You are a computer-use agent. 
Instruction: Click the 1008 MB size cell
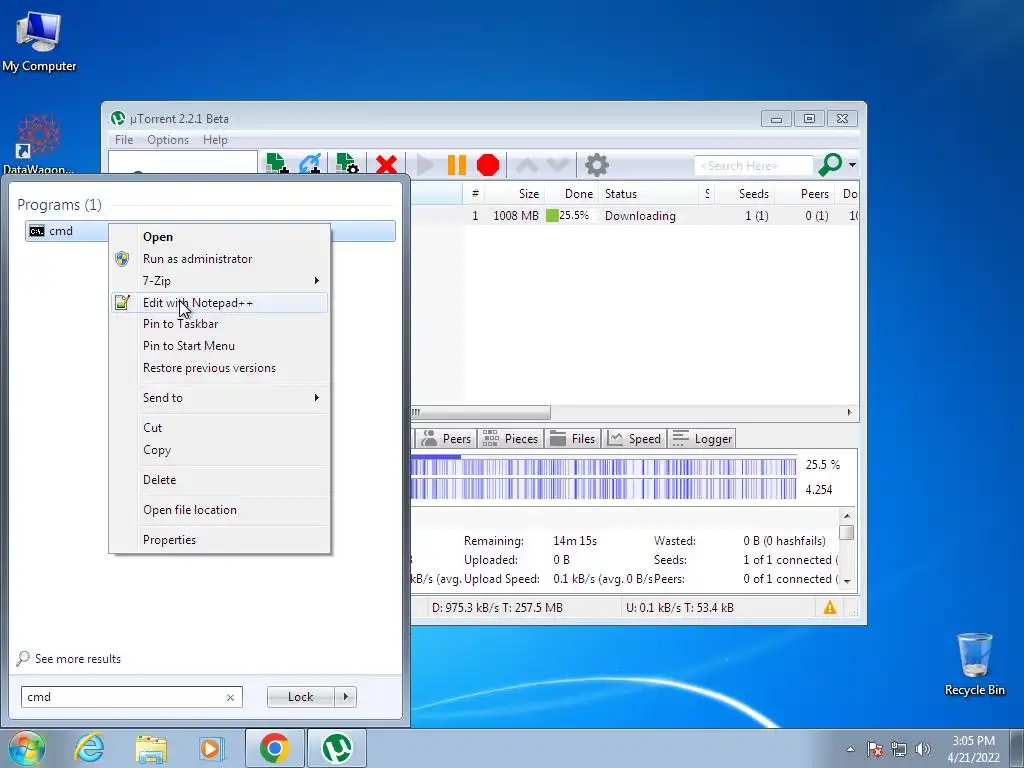pos(515,216)
